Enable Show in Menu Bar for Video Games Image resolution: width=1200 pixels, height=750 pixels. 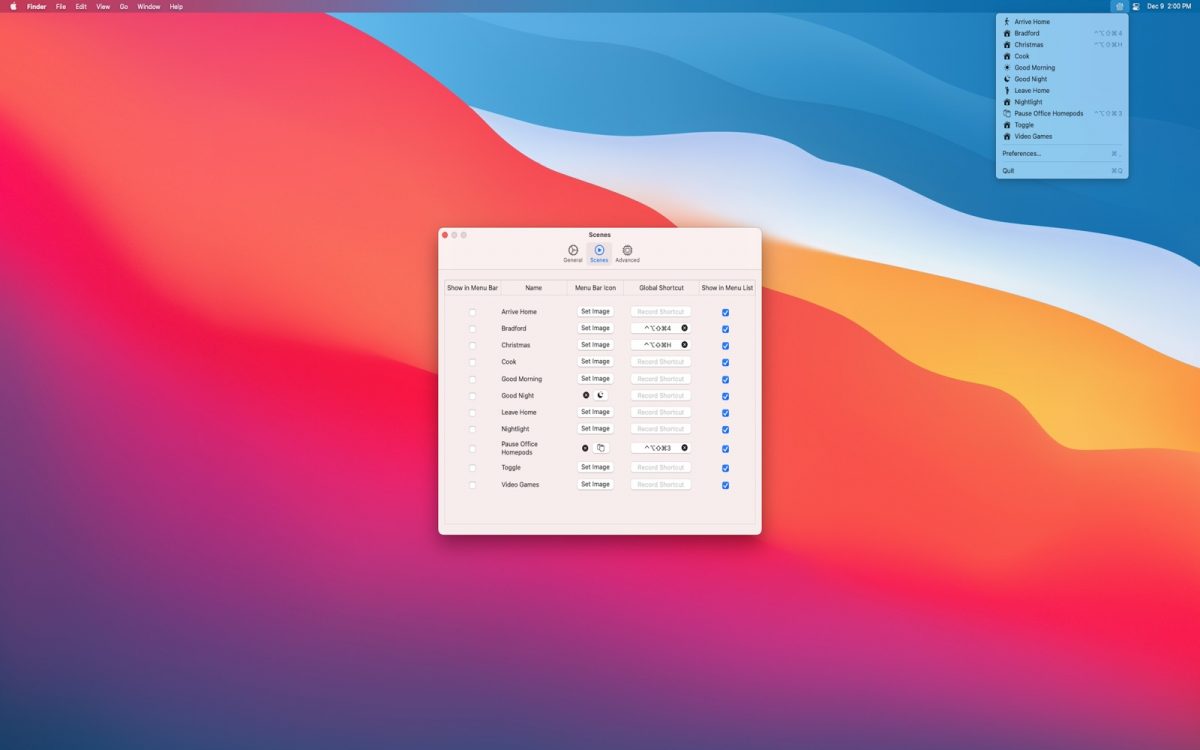point(472,485)
